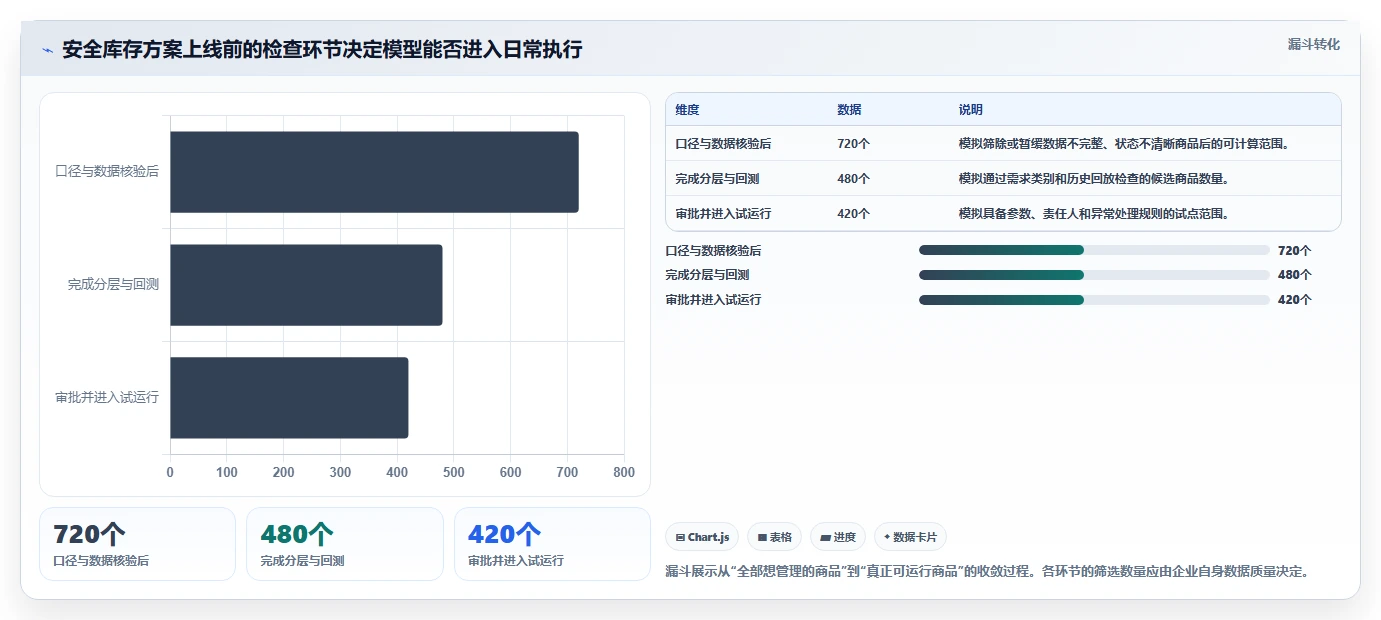
Task: Click table cell 口径与数据核验后
Action: tap(723, 144)
